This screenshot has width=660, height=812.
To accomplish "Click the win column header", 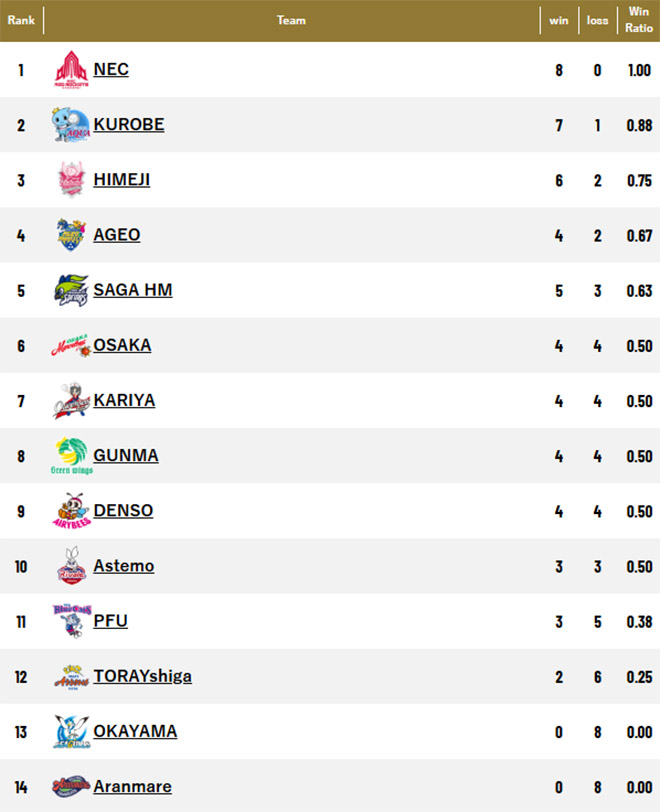I will [x=558, y=20].
